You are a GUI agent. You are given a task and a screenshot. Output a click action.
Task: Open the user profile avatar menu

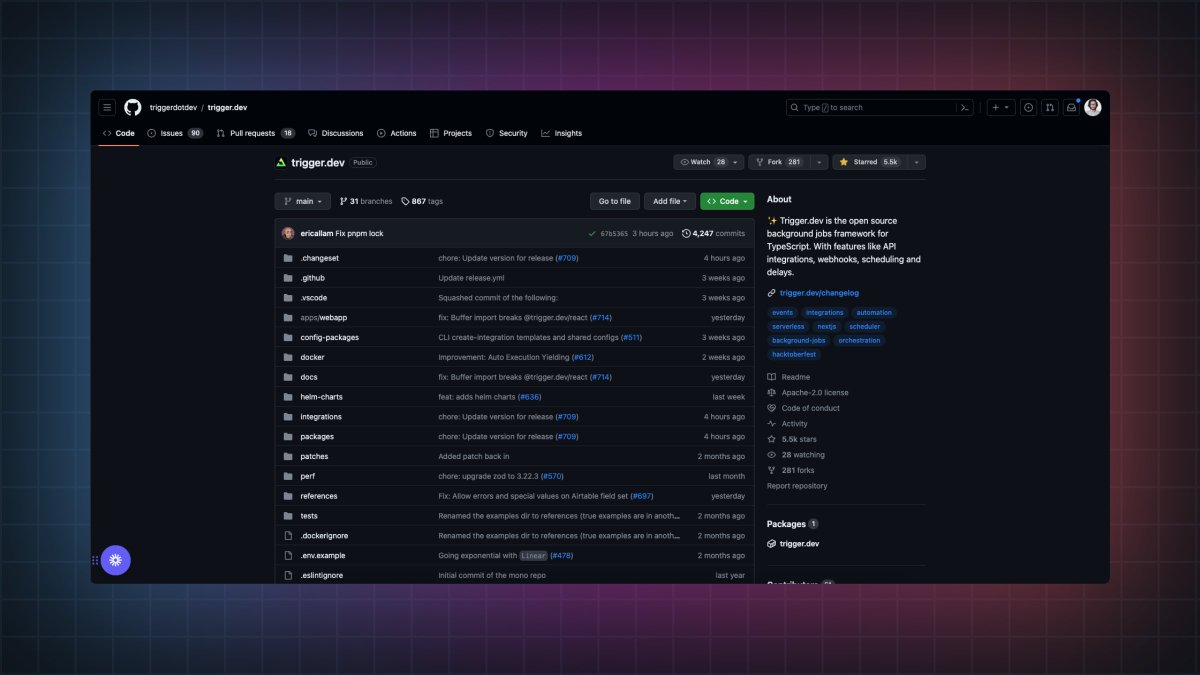click(1093, 107)
